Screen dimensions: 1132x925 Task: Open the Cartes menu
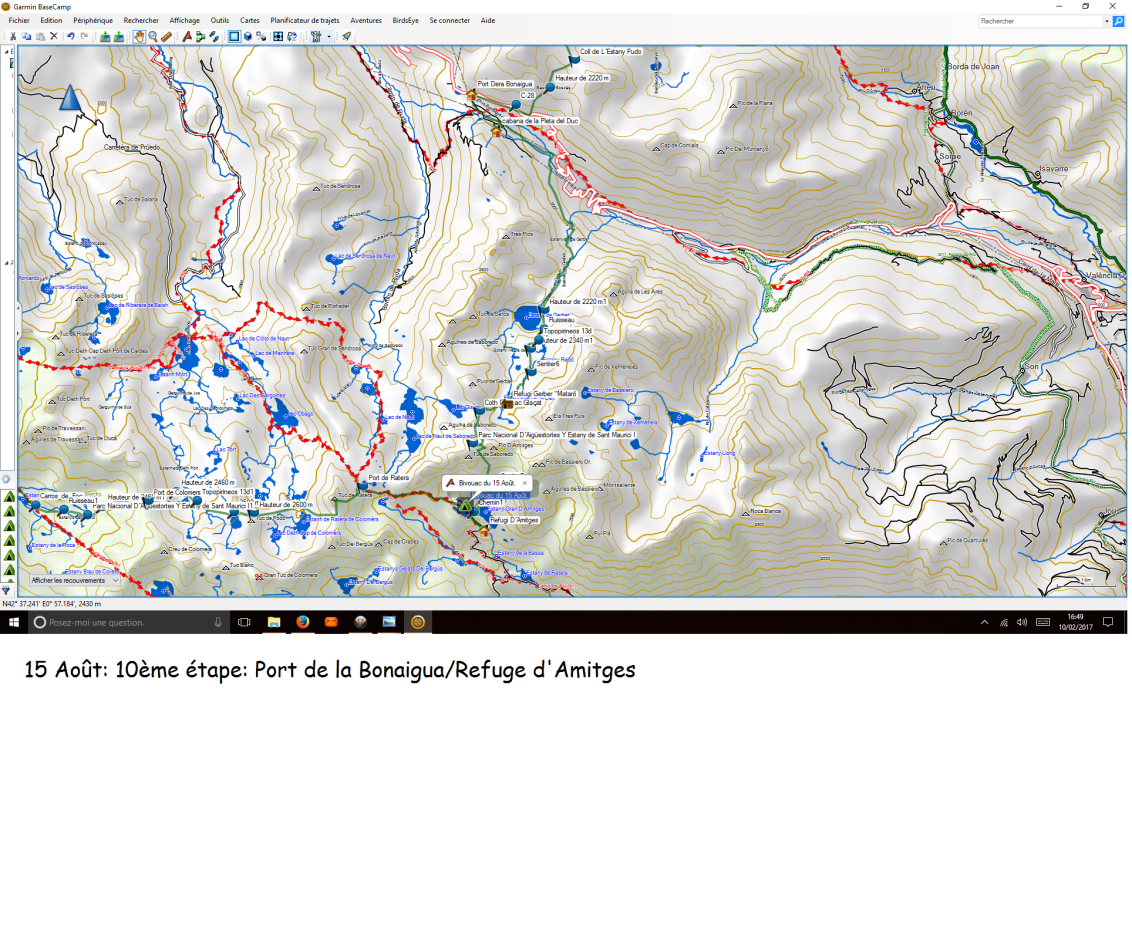[x=250, y=20]
